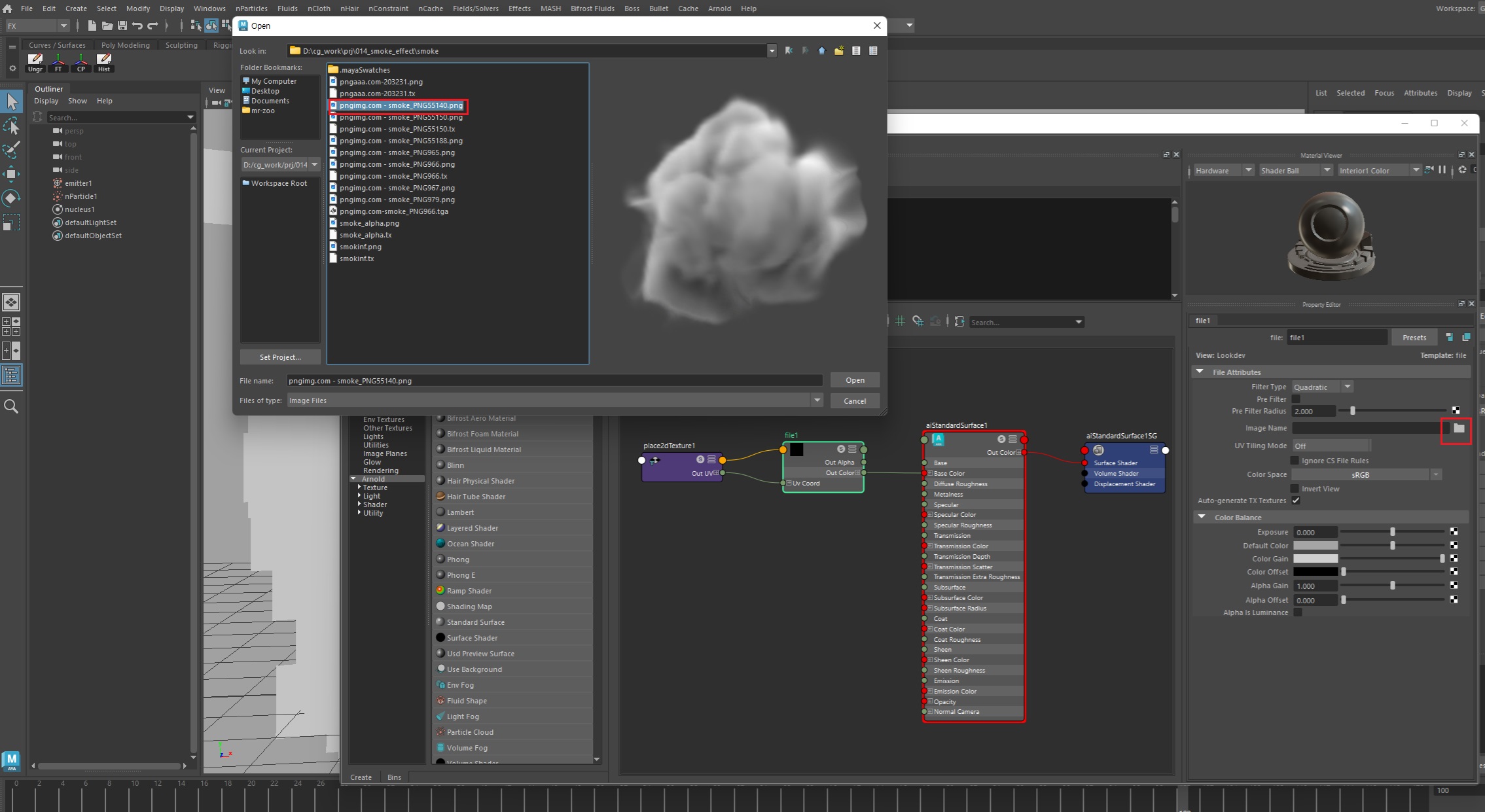Click the Hist shelf icon
The image size is (1485, 812).
click(x=104, y=62)
